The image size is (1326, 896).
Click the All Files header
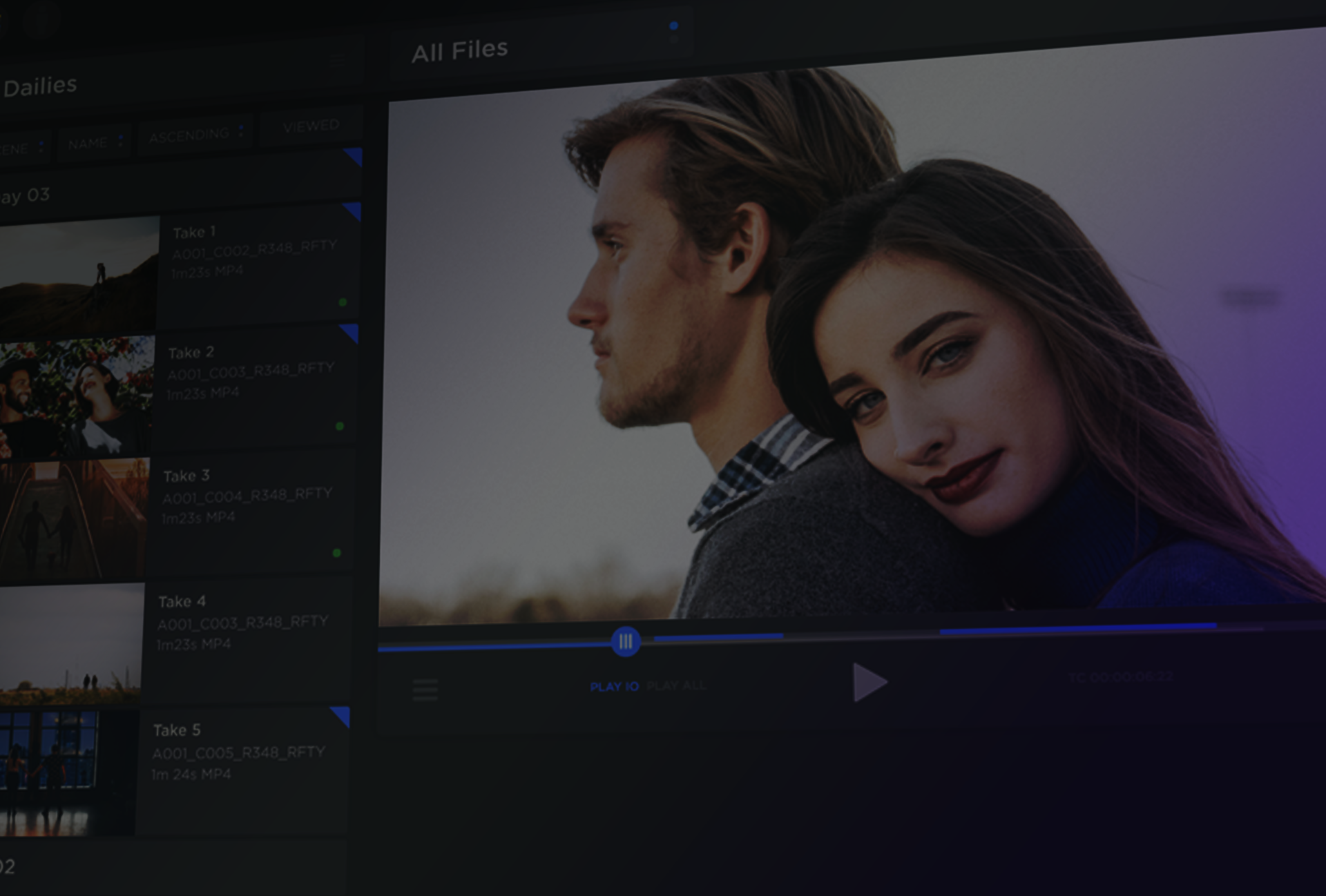click(x=459, y=50)
